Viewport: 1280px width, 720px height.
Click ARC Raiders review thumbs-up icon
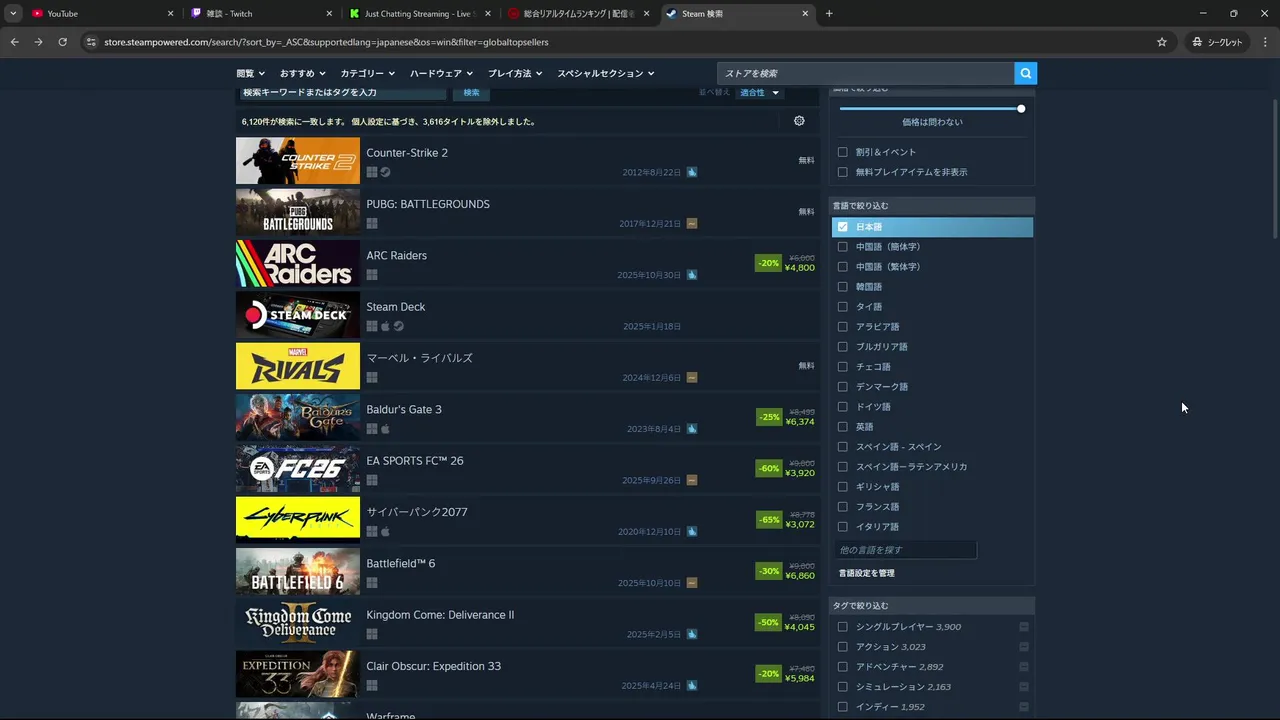[692, 275]
